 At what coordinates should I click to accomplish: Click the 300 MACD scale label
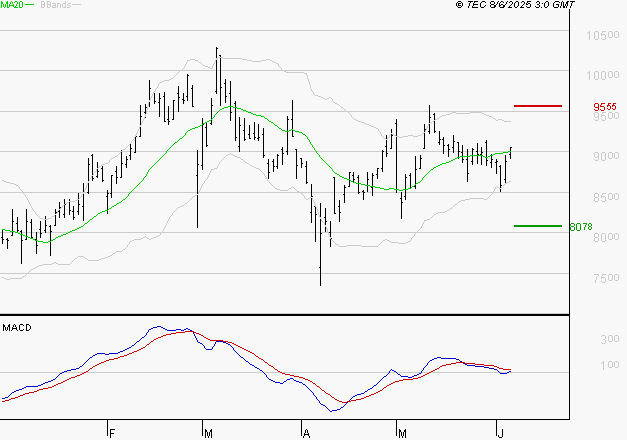coord(610,339)
